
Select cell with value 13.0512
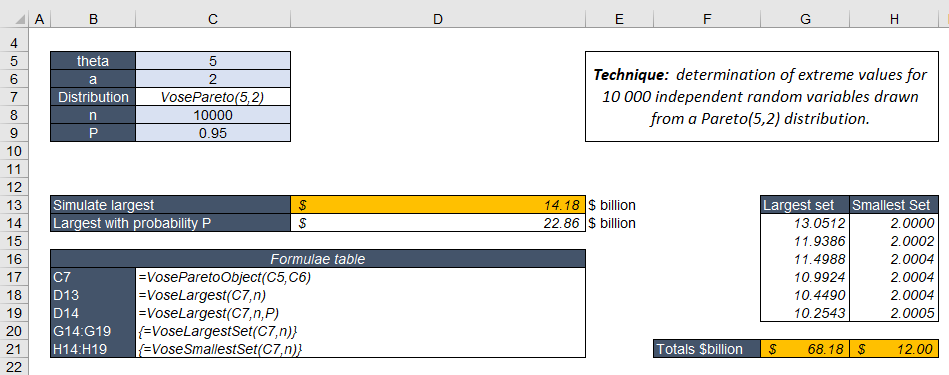pyautogui.click(x=805, y=223)
